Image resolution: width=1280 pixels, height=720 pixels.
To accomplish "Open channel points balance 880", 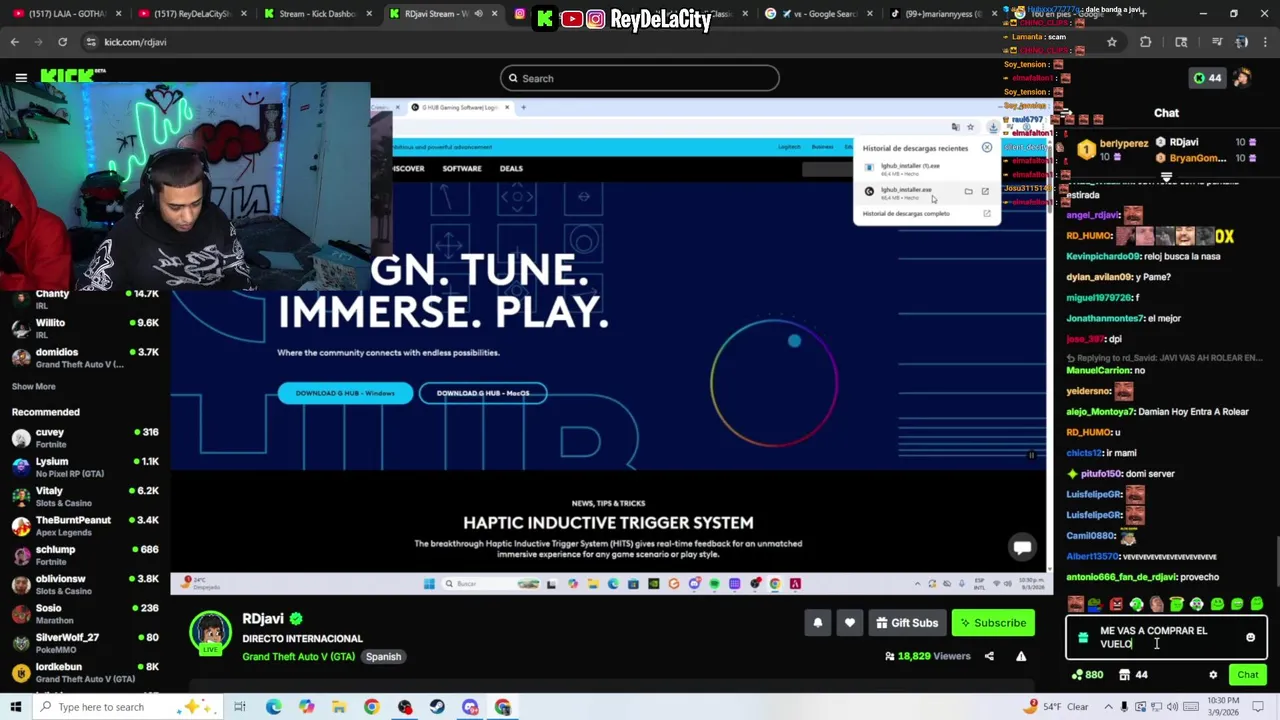I will [x=1087, y=675].
